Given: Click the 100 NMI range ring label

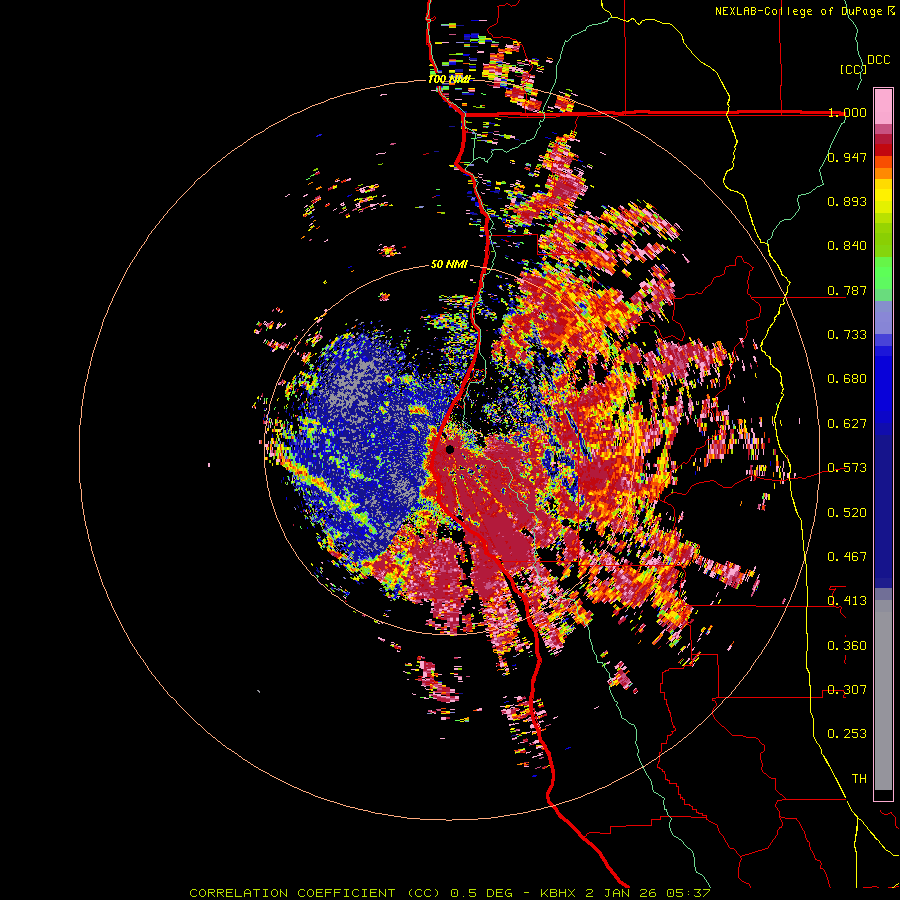Looking at the screenshot, I should point(449,79).
